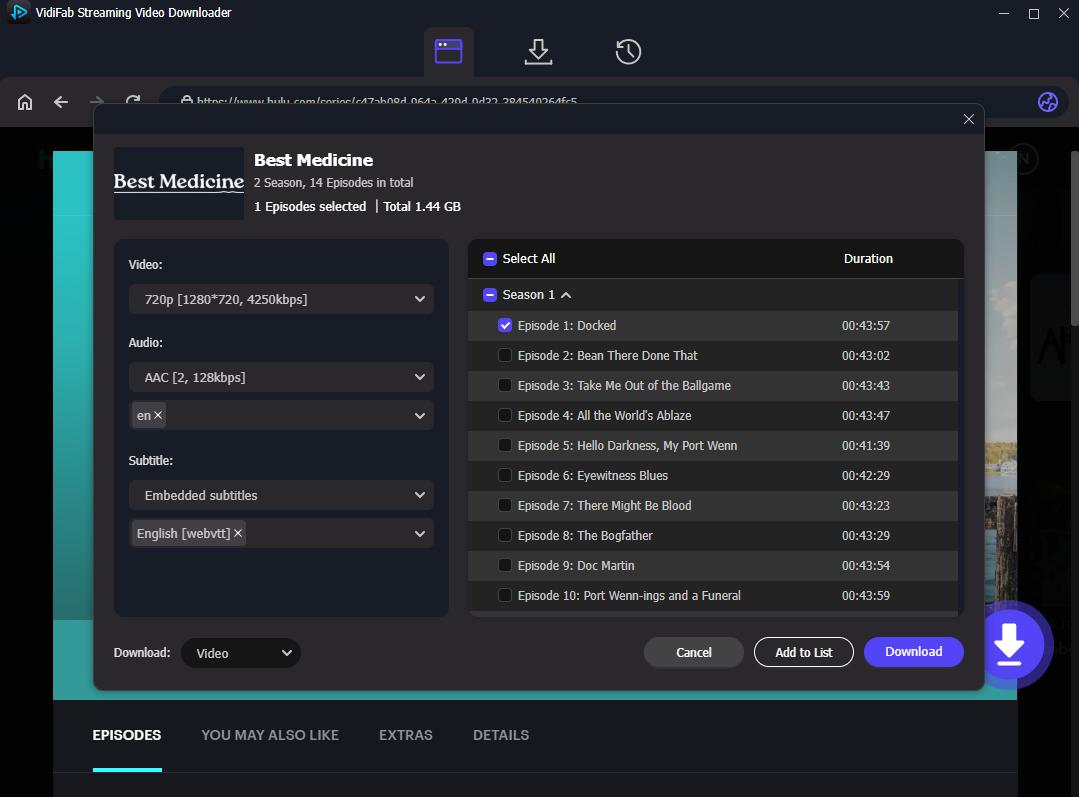1079x797 pixels.
Task: Collapse the Season 1 episode list
Action: 566,295
